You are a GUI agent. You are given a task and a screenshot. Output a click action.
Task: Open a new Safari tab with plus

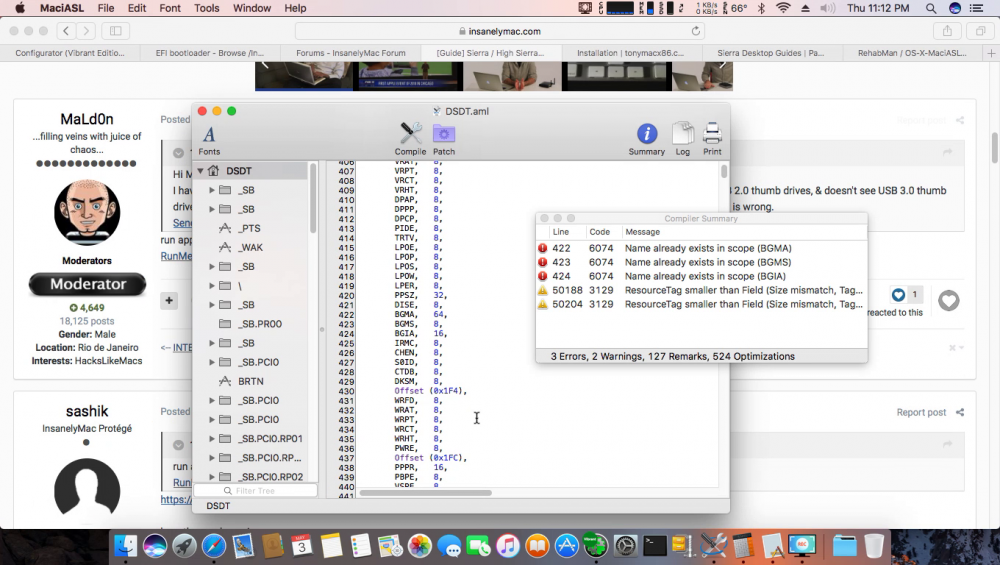coord(991,53)
